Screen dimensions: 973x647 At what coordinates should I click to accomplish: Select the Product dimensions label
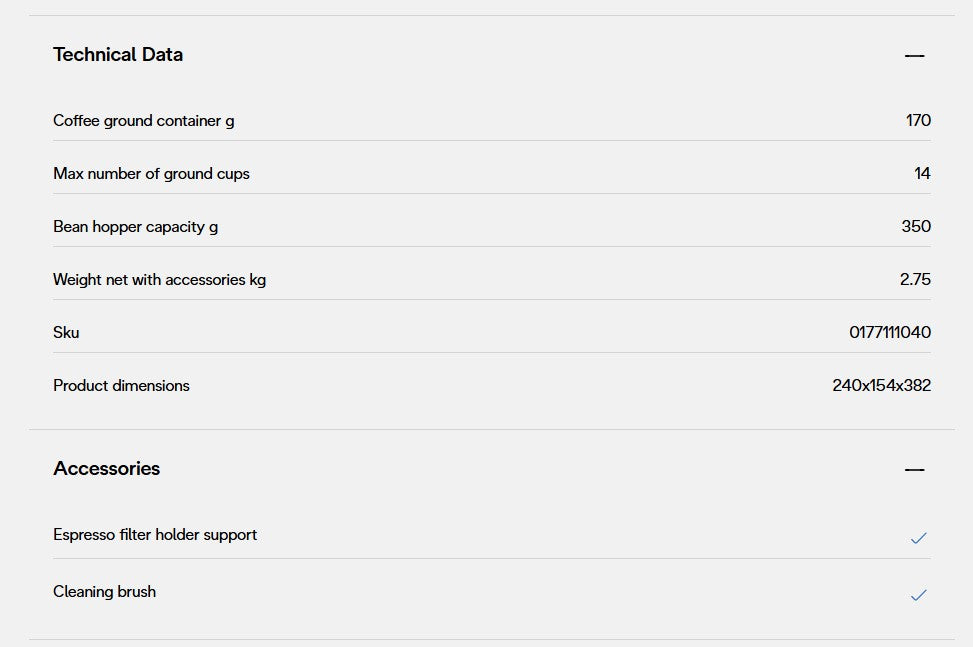point(121,386)
